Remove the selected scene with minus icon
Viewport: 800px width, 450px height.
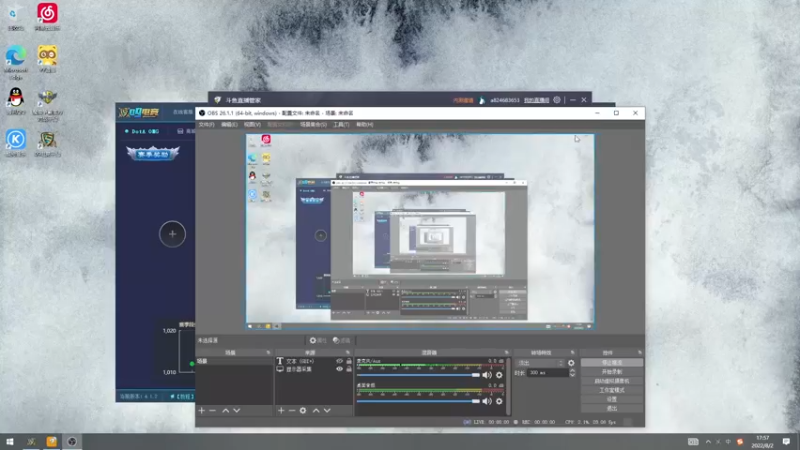213,410
